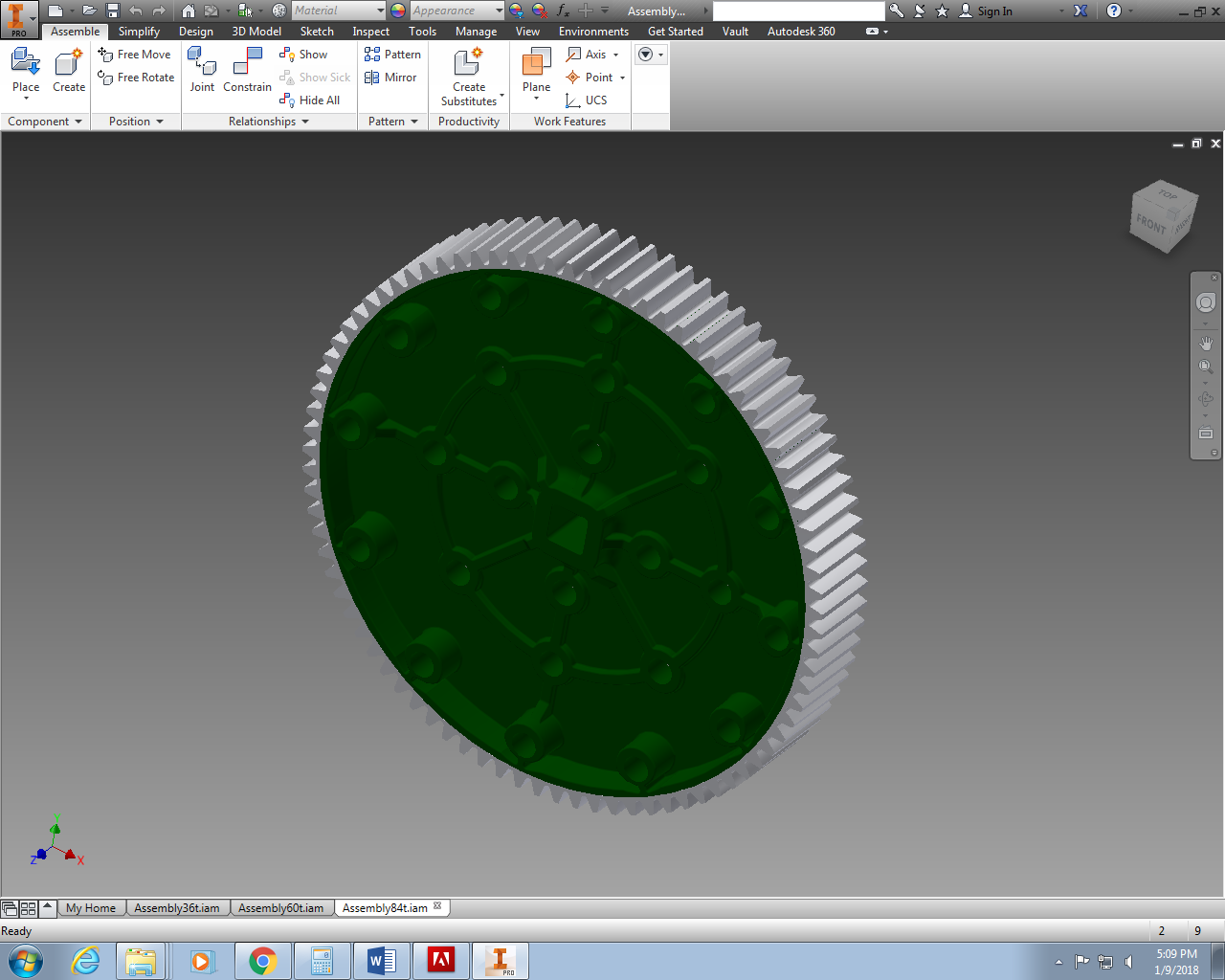Click the Windows Start button
1225x980 pixels.
[26, 961]
